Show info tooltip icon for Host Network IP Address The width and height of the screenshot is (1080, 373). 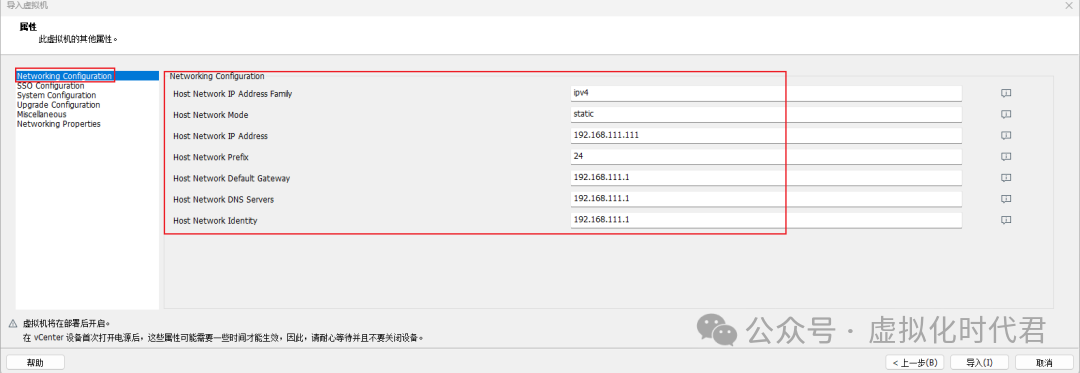[1006, 136]
